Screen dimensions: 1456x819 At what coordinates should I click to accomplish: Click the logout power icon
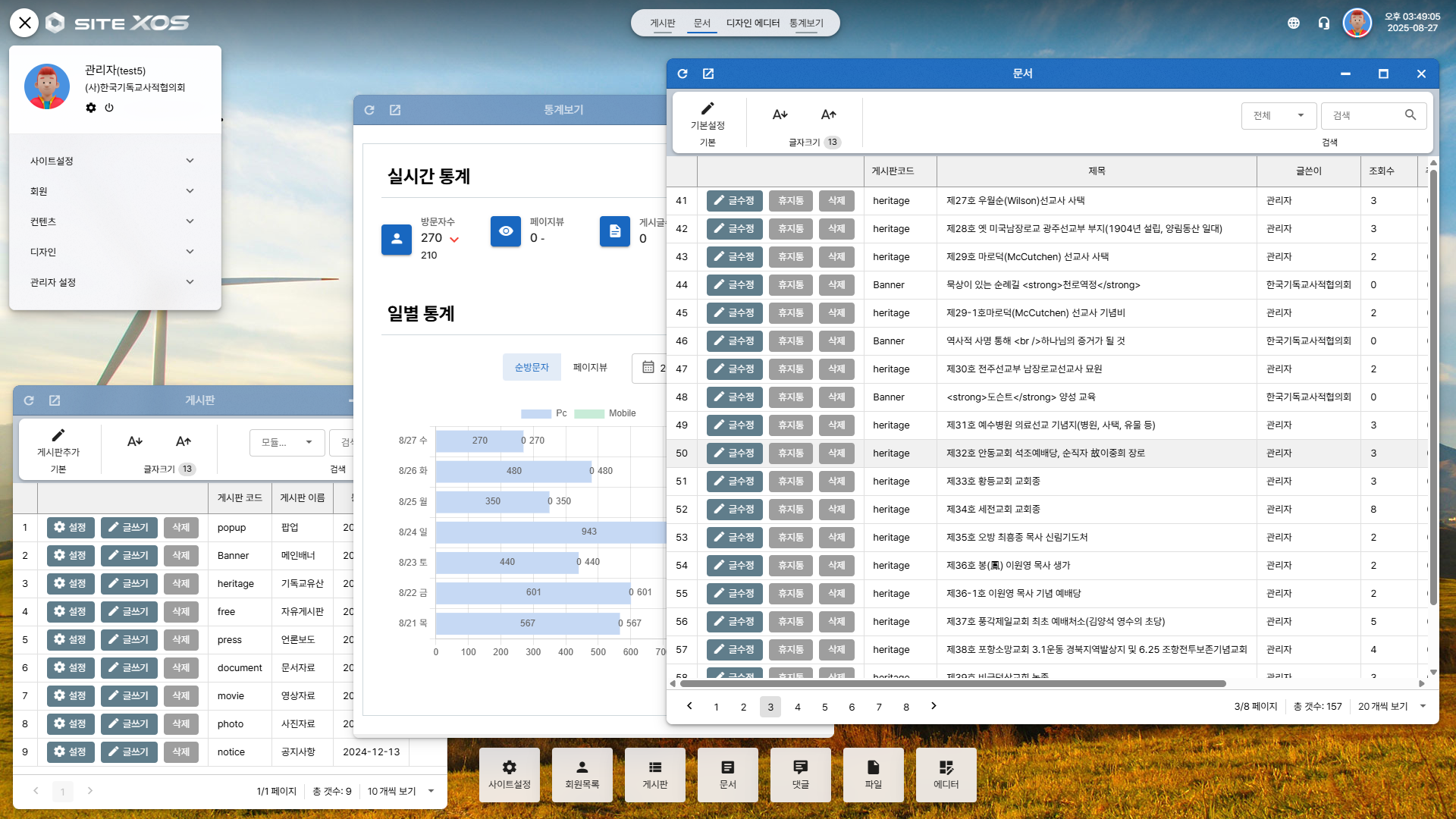click(109, 108)
